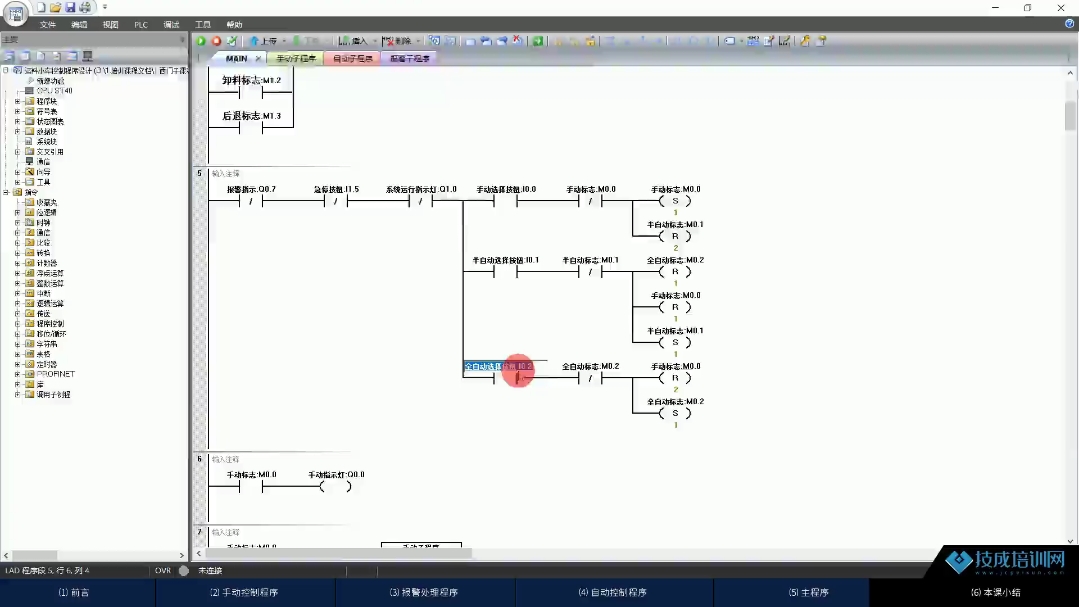Upload program using 上传 button
This screenshot has height=607, width=1079.
264,41
